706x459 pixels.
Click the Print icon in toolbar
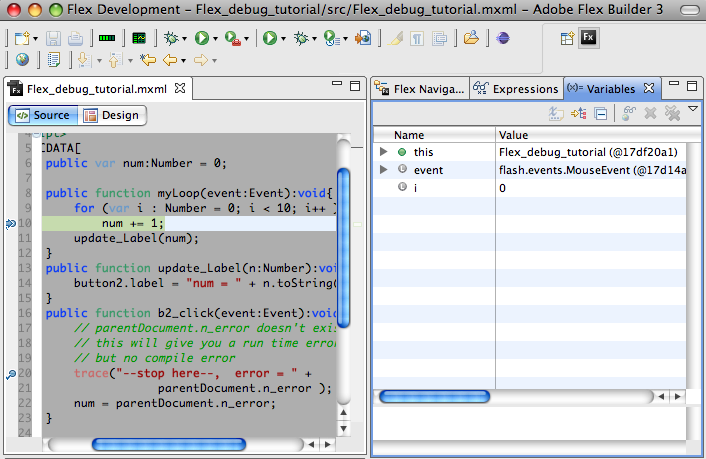click(76, 38)
